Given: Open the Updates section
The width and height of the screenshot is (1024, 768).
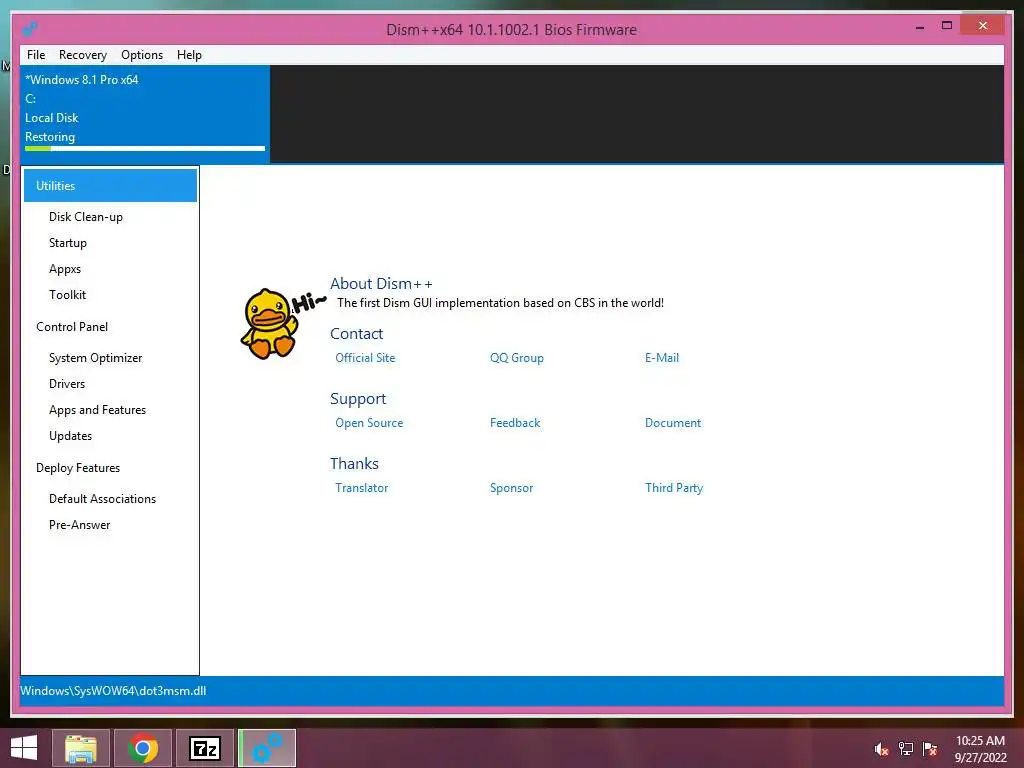Looking at the screenshot, I should (x=70, y=436).
